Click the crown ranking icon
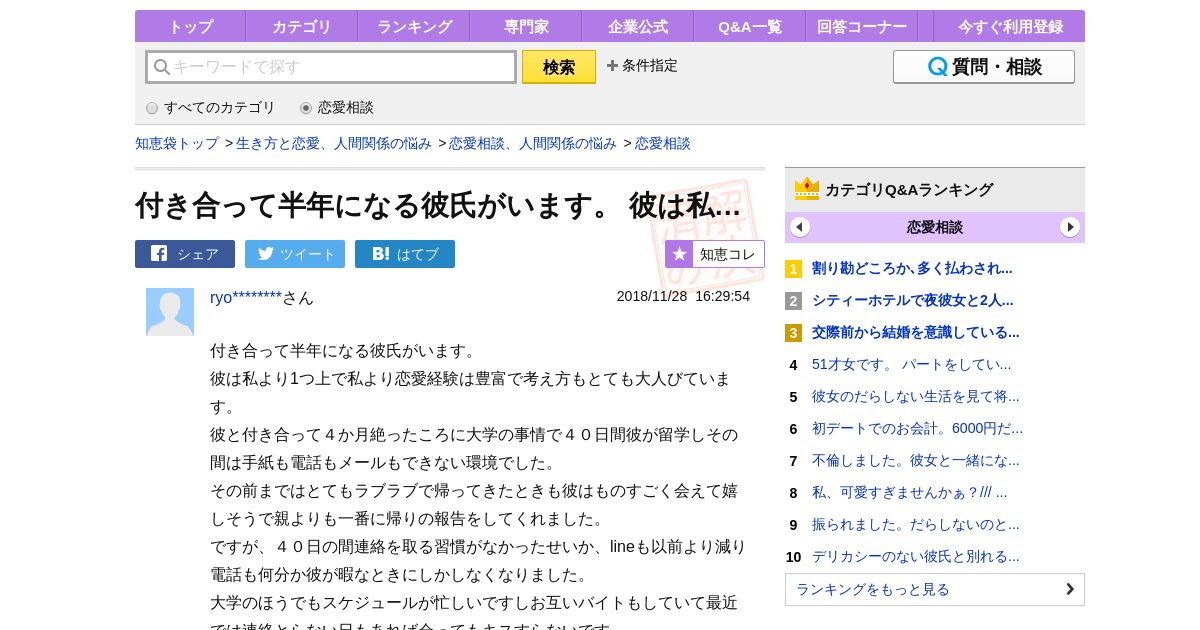The height and width of the screenshot is (630, 1200). pos(807,189)
